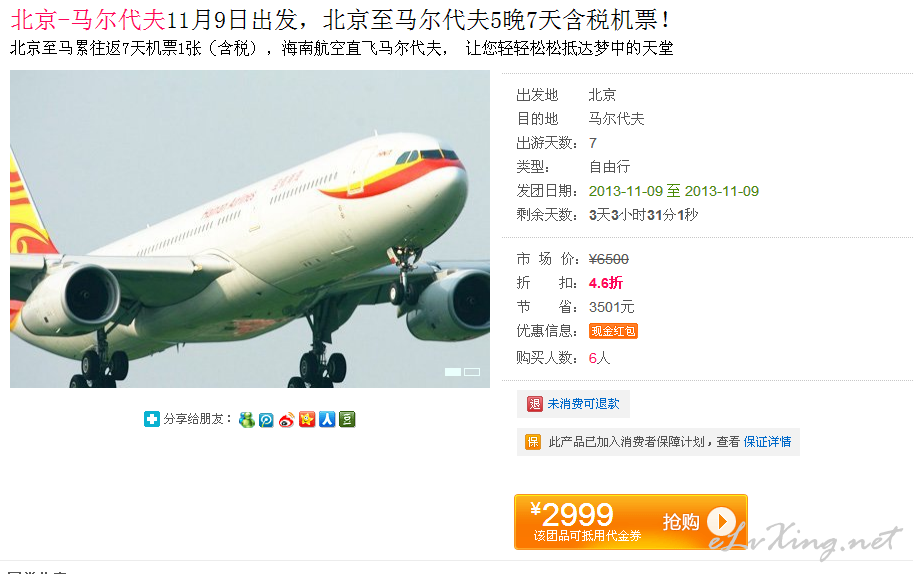Switch to the second carousel slide indicator
Image resolution: width=913 pixels, height=574 pixels.
click(x=472, y=372)
